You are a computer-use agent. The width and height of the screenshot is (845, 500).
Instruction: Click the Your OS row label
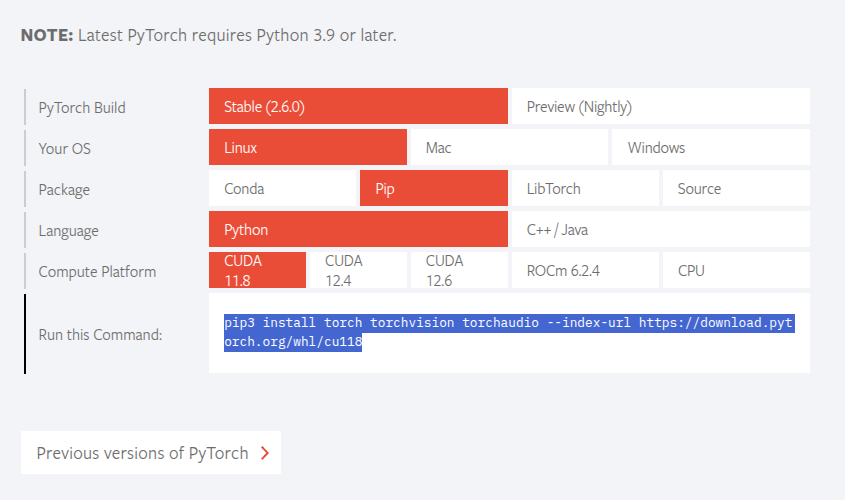point(65,149)
